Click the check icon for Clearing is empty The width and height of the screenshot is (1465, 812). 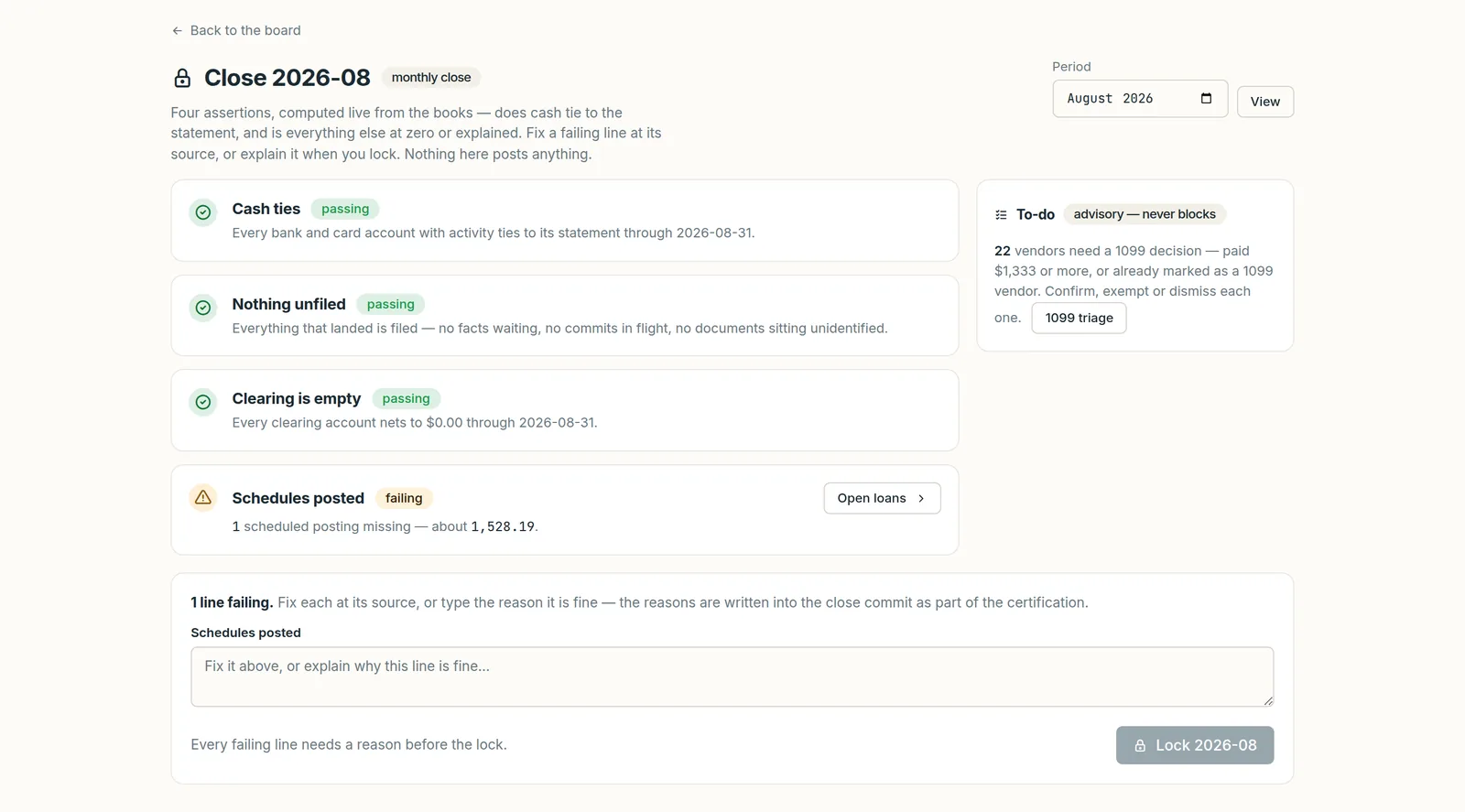point(203,402)
